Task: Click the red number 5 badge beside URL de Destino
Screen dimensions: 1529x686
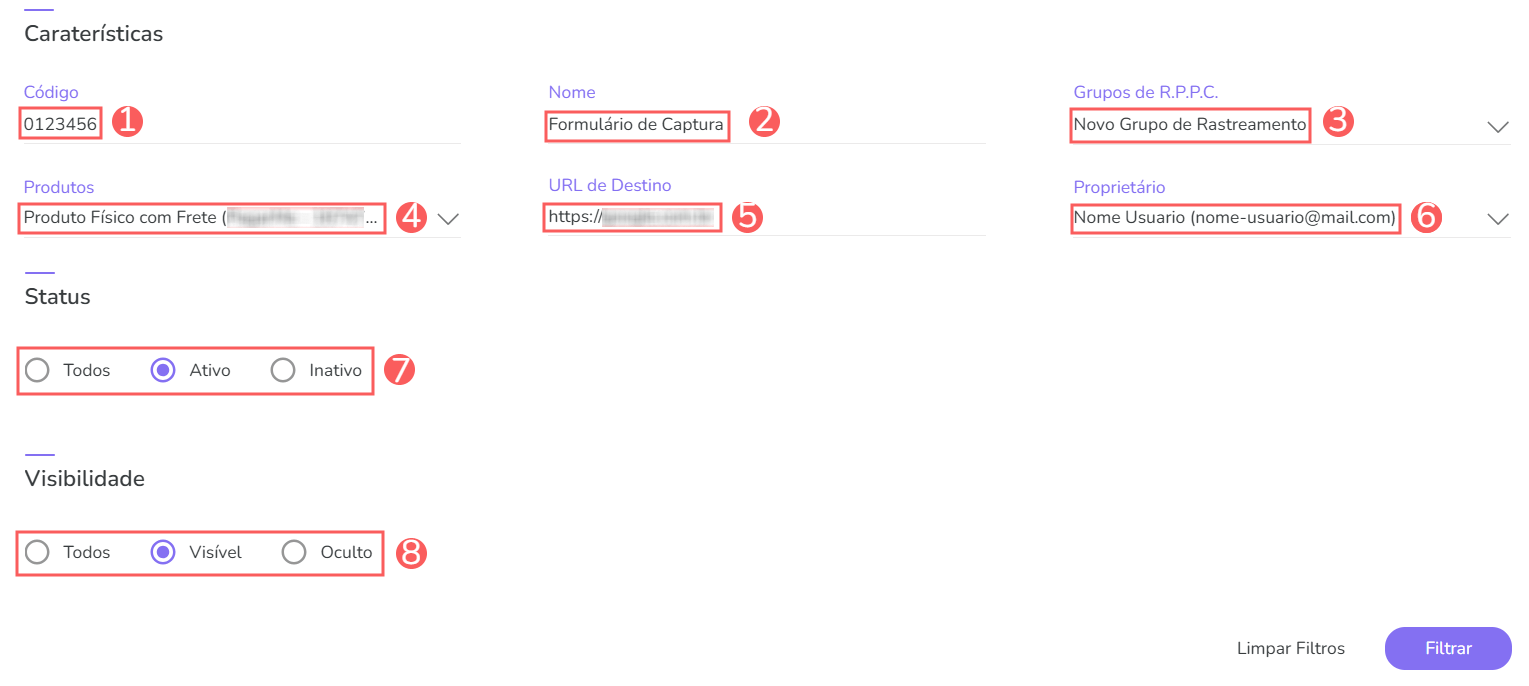Action: (747, 217)
